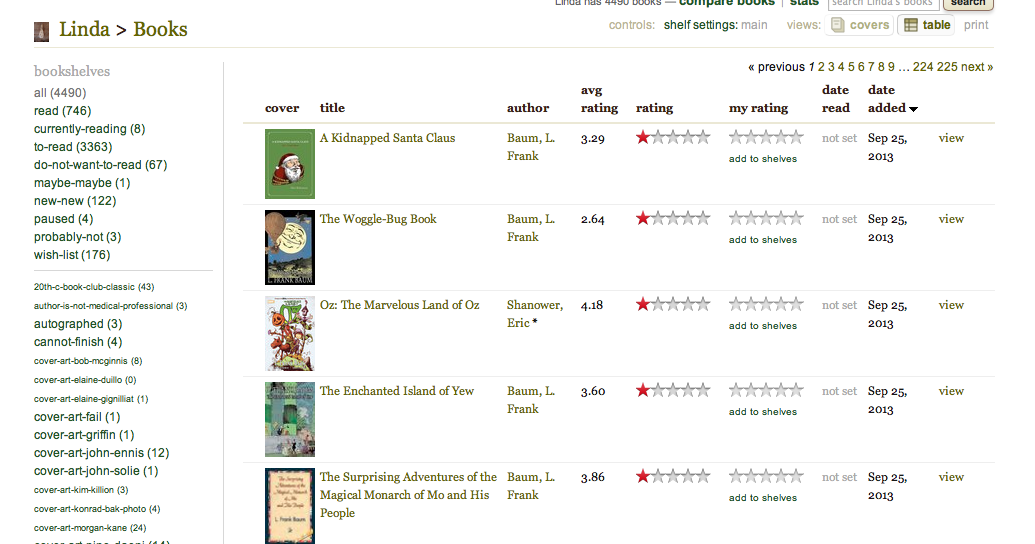Sort by date added column arrow
Screen dimensions: 1035x544
[914, 108]
